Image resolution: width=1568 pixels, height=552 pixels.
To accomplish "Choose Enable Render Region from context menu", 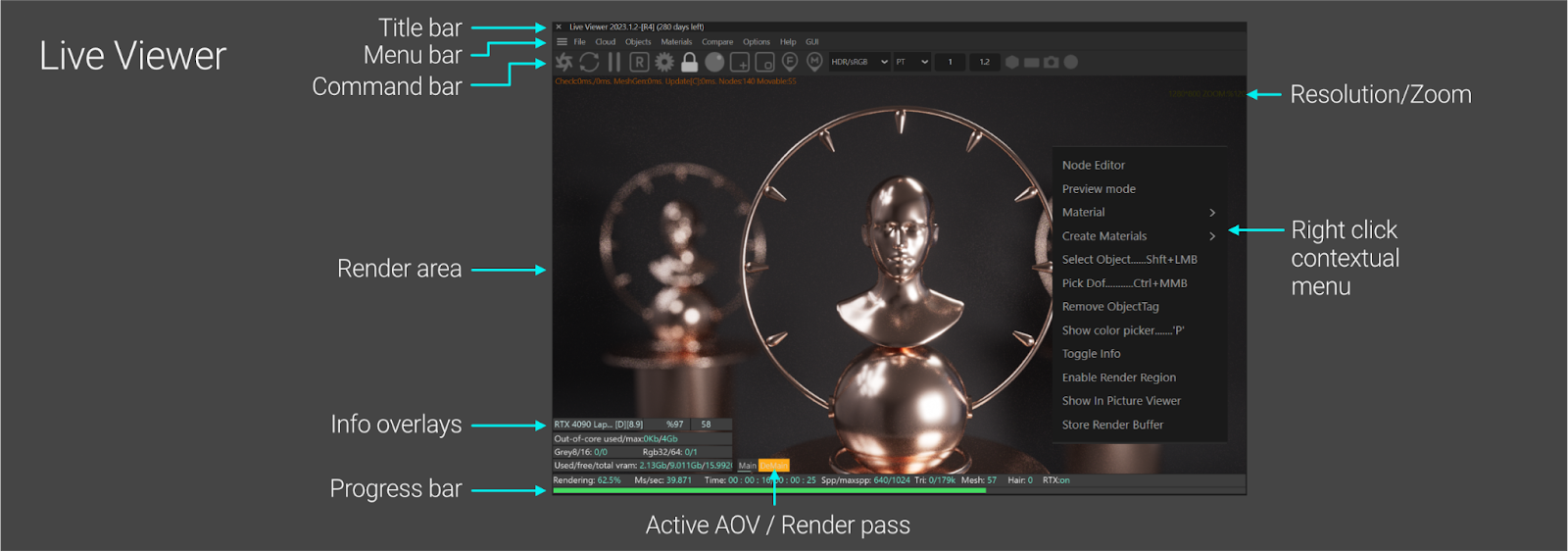I will coord(1119,377).
